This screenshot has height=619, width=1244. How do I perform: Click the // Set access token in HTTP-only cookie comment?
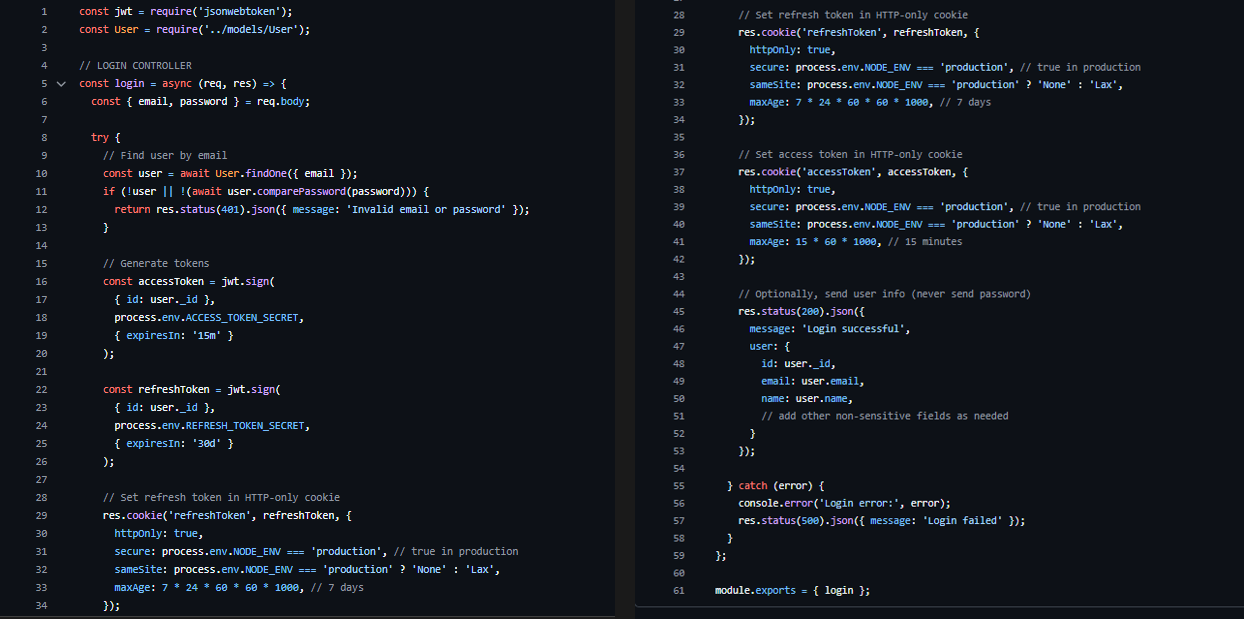pyautogui.click(x=850, y=155)
